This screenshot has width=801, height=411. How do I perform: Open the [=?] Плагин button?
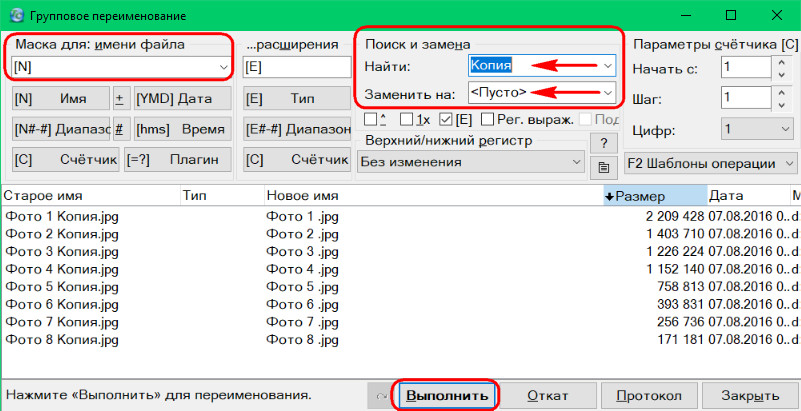pyautogui.click(x=178, y=160)
